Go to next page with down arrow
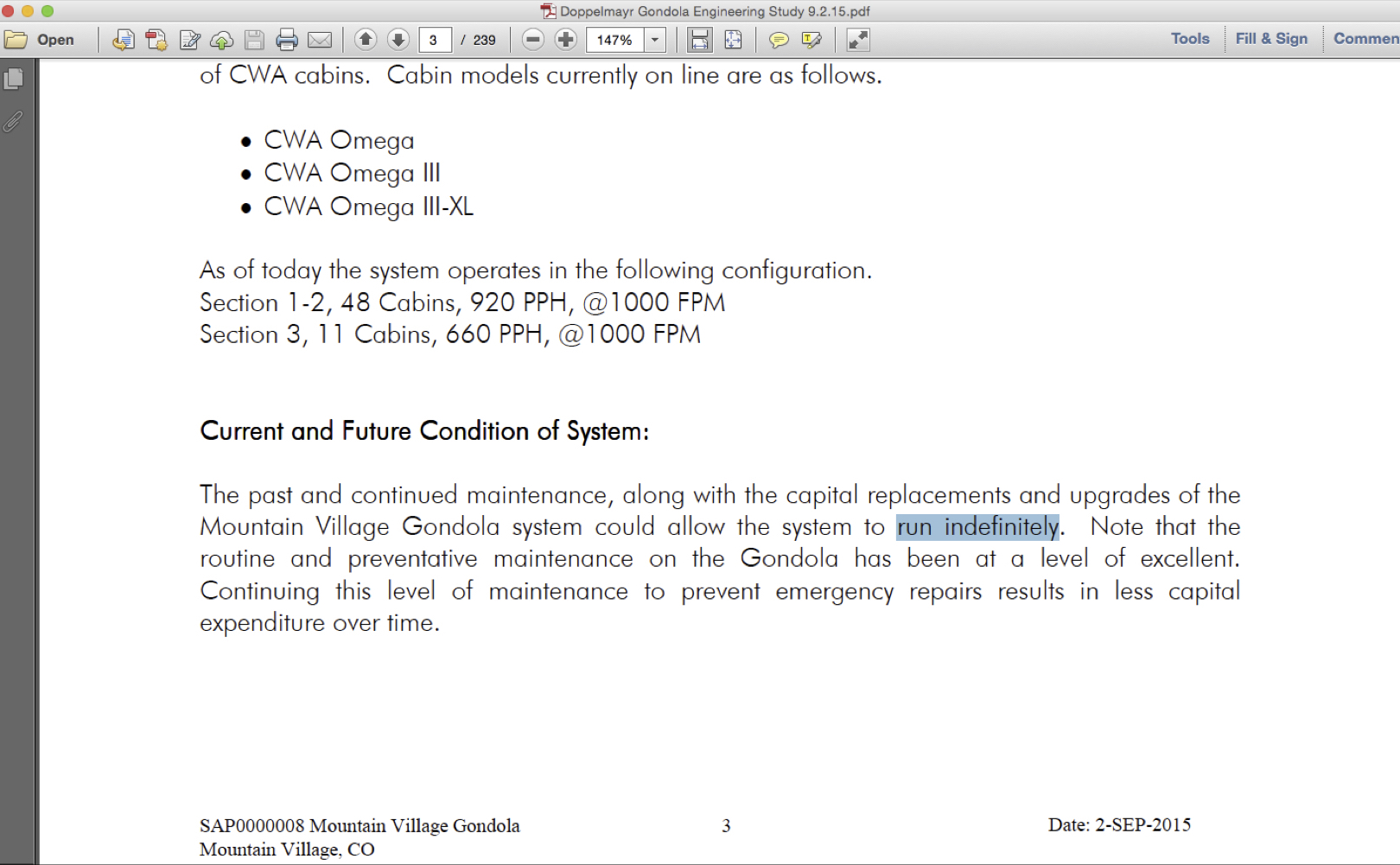The image size is (1400, 865). pos(398,40)
